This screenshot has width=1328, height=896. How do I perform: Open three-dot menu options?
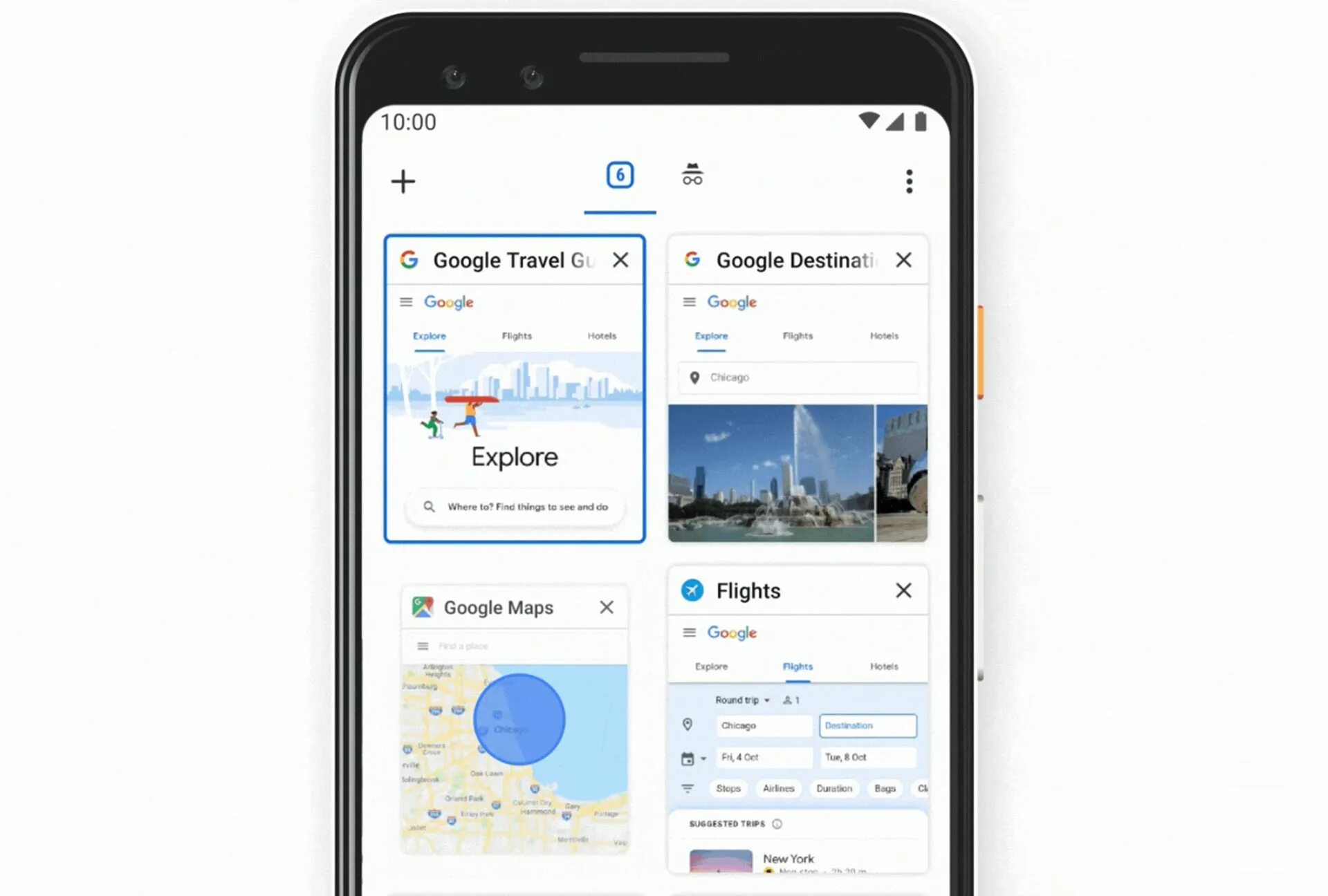point(910,181)
